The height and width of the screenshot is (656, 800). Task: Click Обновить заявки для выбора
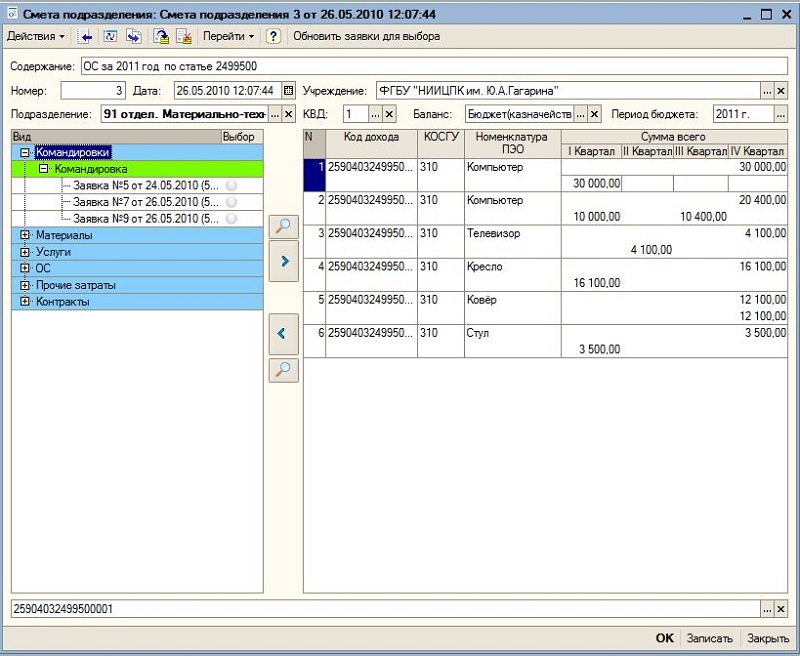(x=366, y=36)
